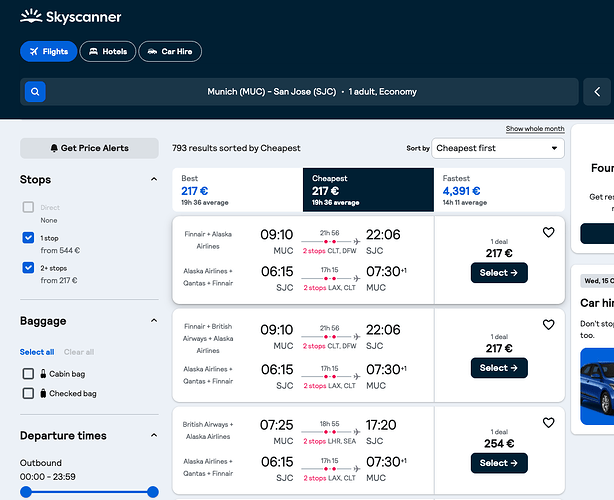Click Select all baggage link
The width and height of the screenshot is (614, 500).
click(x=37, y=352)
